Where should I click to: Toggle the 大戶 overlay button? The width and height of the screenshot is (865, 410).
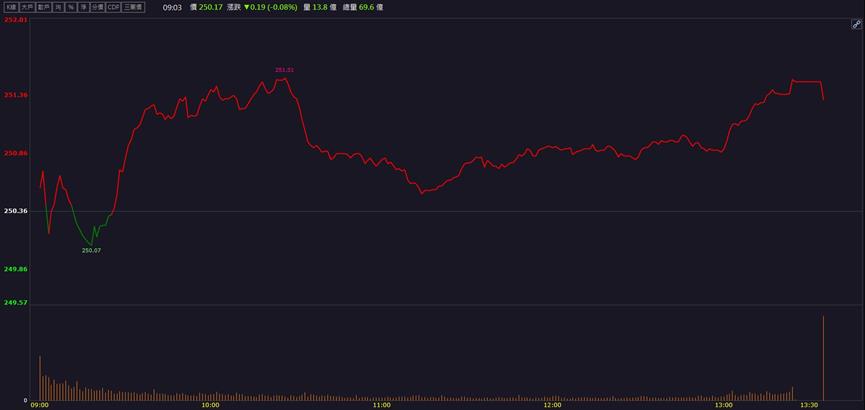pos(28,7)
